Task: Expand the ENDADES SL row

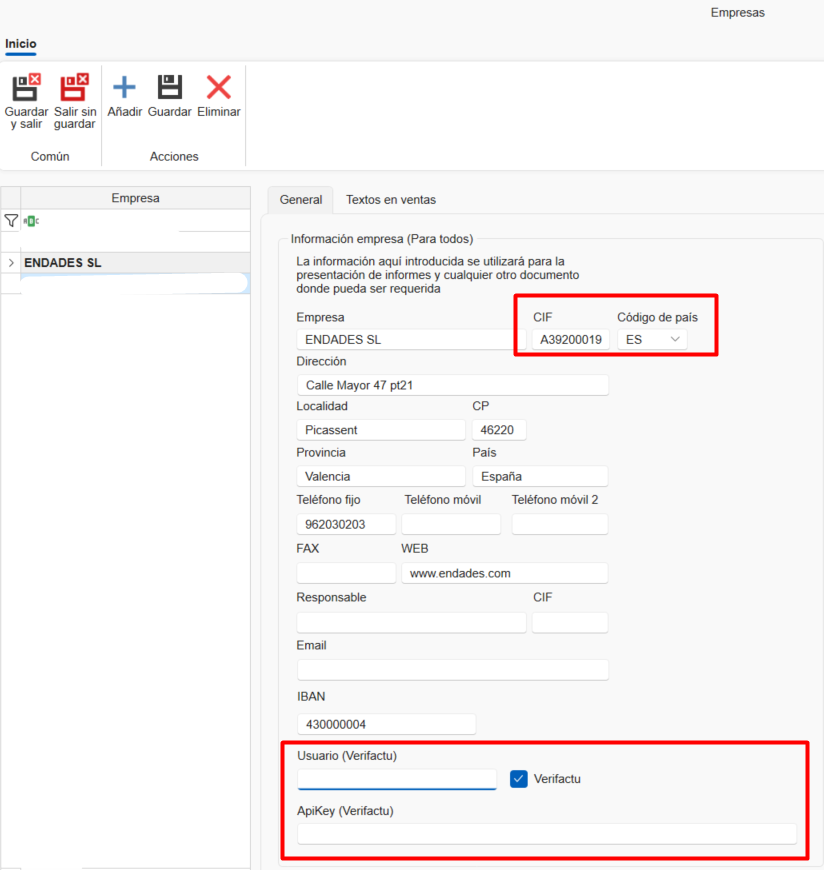Action: pos(11,263)
